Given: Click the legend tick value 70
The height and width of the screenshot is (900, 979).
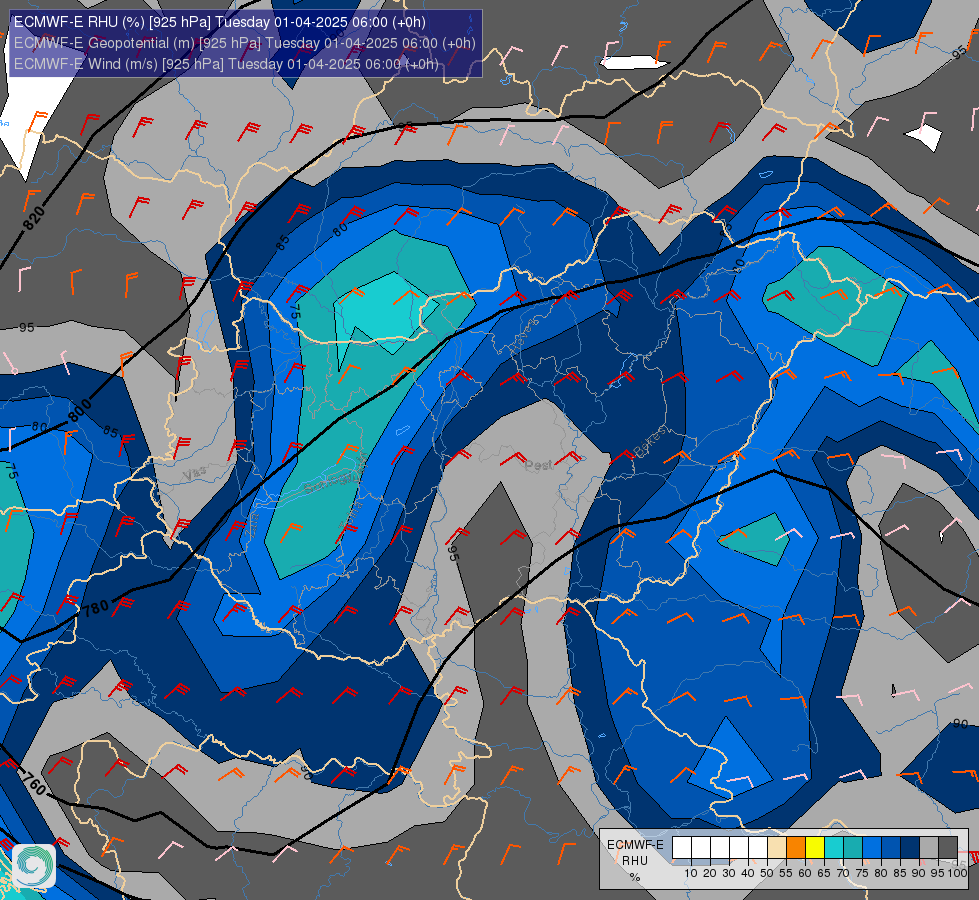Looking at the screenshot, I should coord(844,873).
